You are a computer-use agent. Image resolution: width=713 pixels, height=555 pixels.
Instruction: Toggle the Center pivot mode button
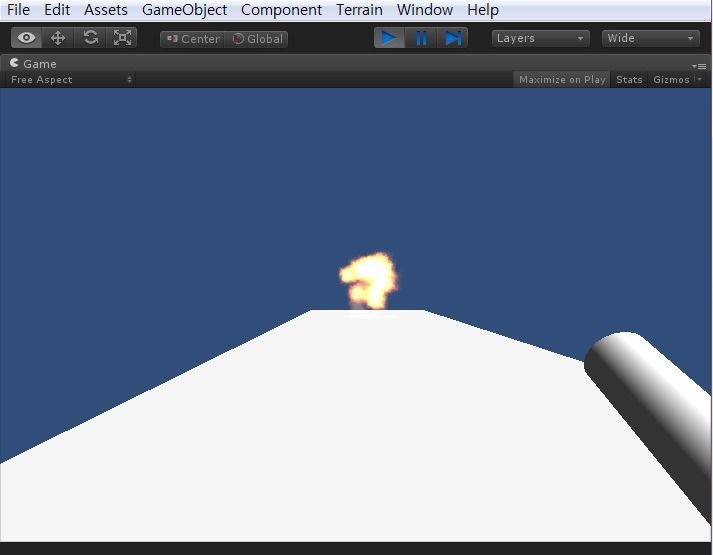pos(192,39)
